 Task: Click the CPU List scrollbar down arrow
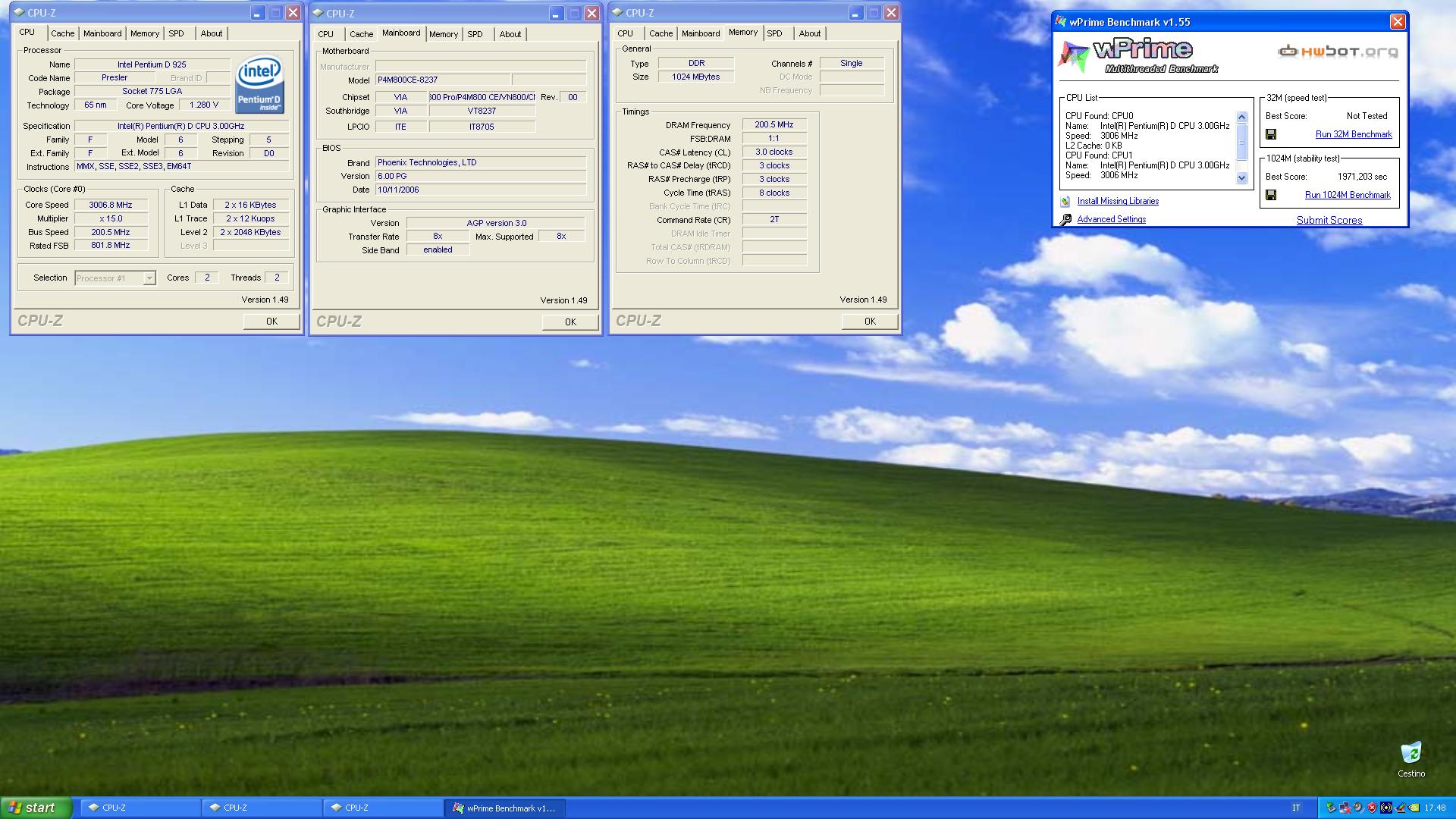click(x=1241, y=178)
